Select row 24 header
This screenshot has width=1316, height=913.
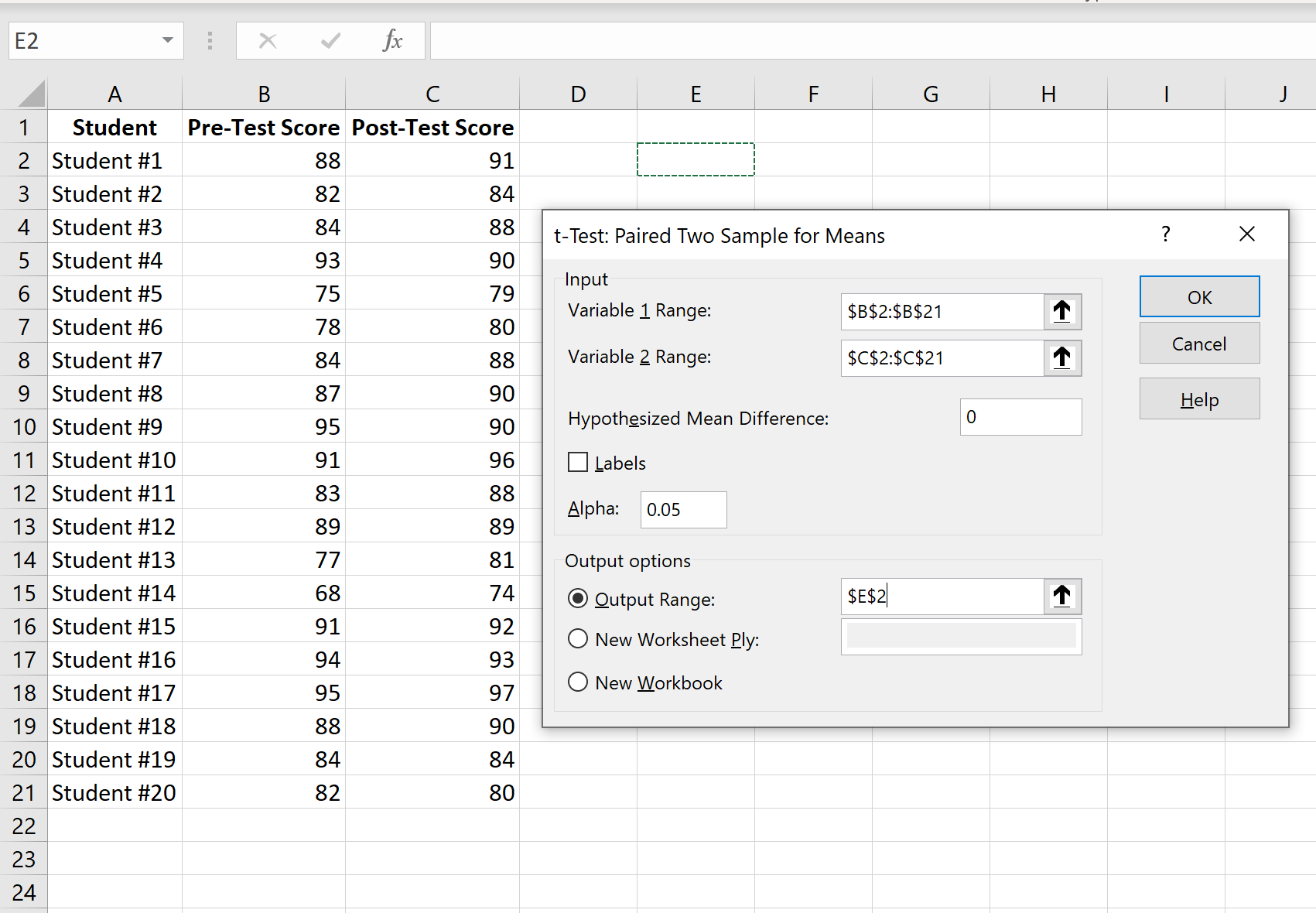[24, 892]
